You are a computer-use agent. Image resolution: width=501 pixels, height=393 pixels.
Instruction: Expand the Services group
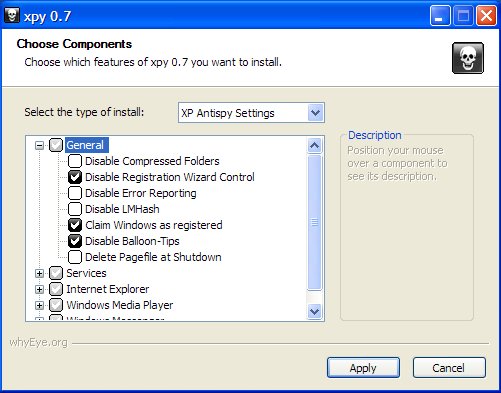point(39,273)
